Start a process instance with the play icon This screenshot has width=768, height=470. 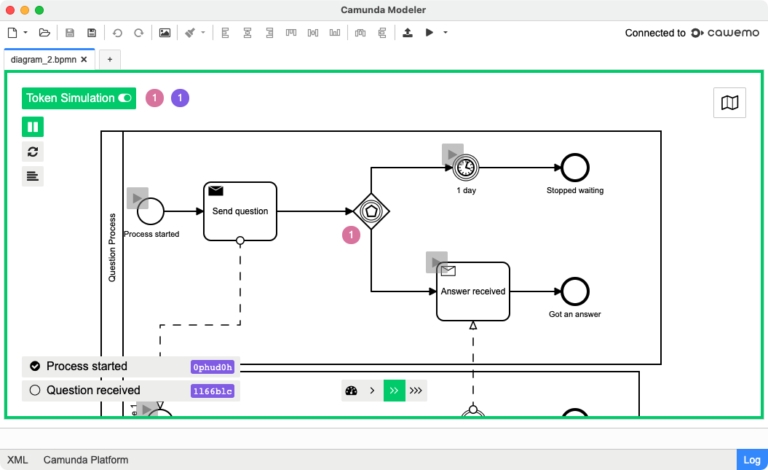coord(430,33)
